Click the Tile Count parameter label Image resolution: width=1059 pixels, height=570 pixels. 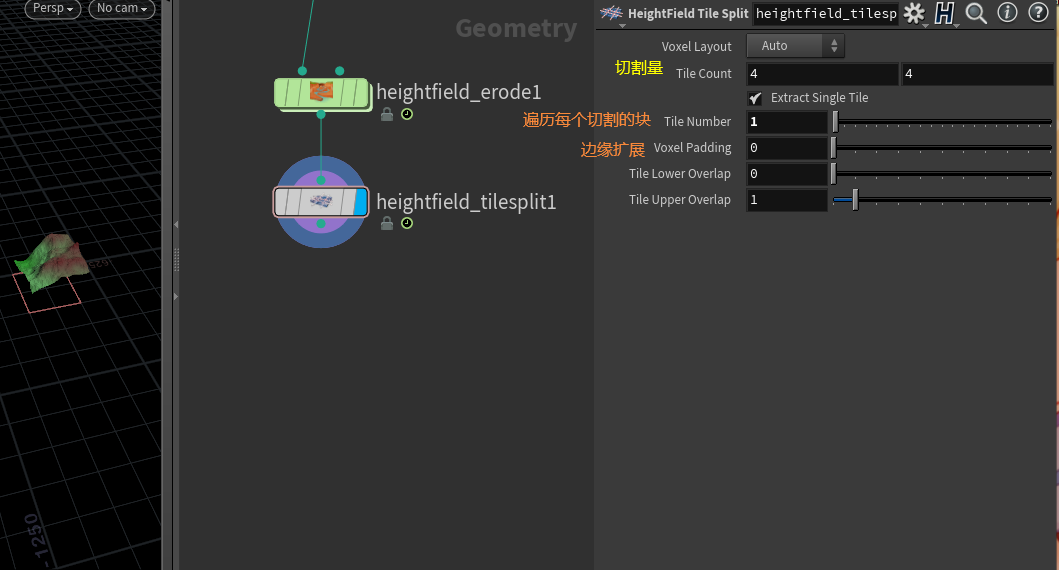[704, 74]
